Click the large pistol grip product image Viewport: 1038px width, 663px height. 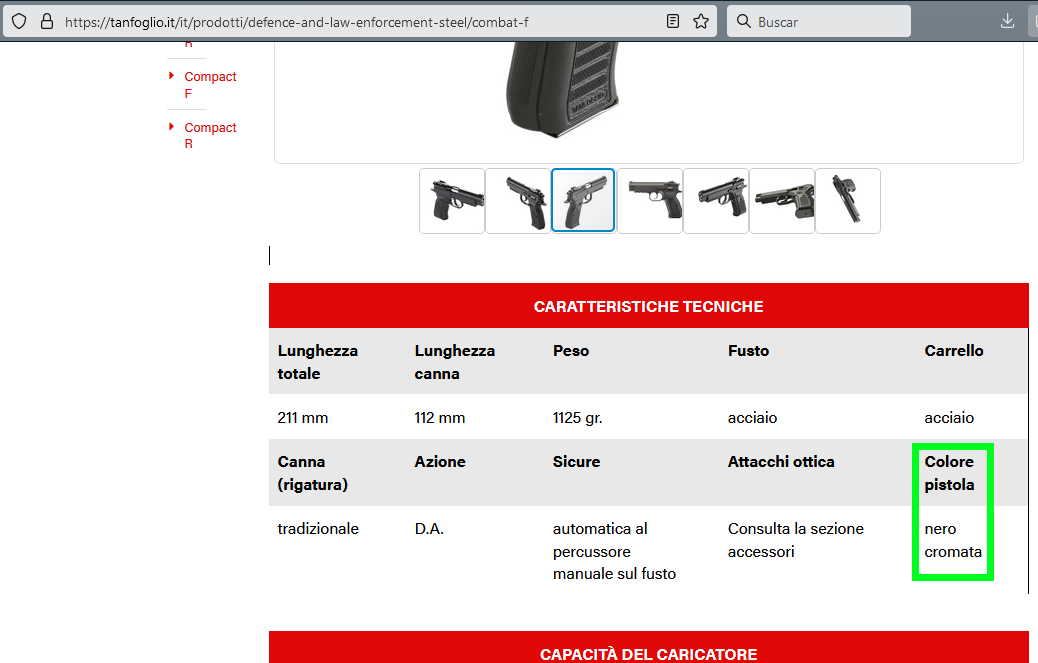coord(563,89)
